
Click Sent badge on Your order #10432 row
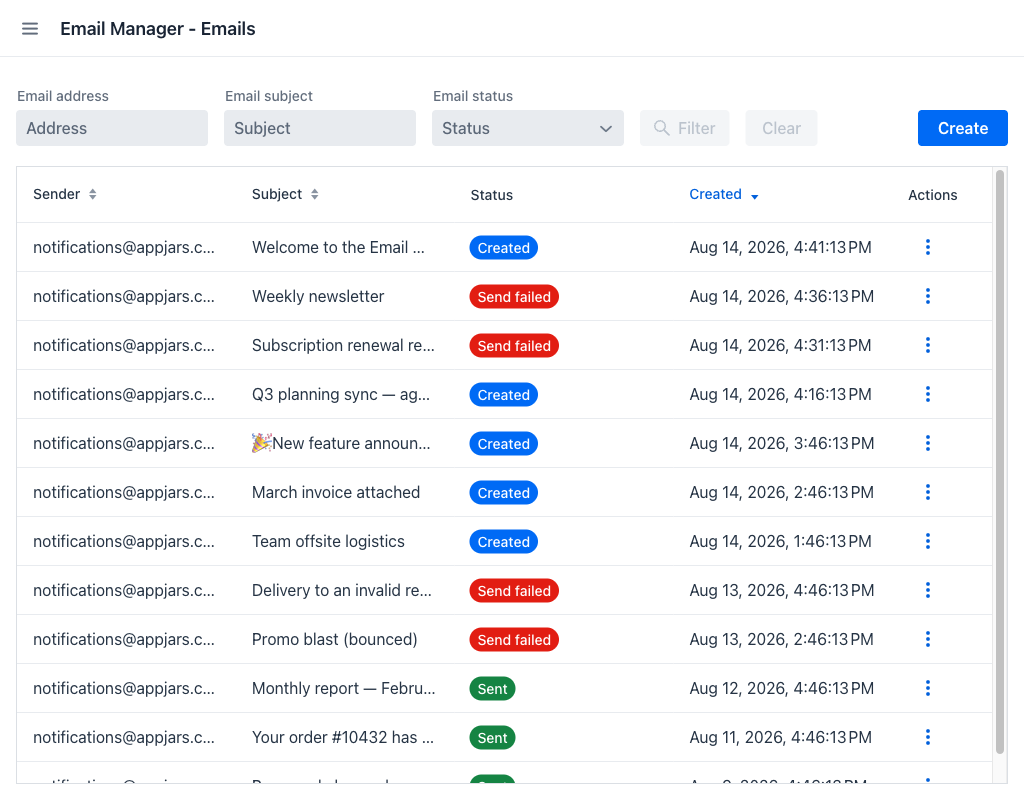(x=492, y=737)
